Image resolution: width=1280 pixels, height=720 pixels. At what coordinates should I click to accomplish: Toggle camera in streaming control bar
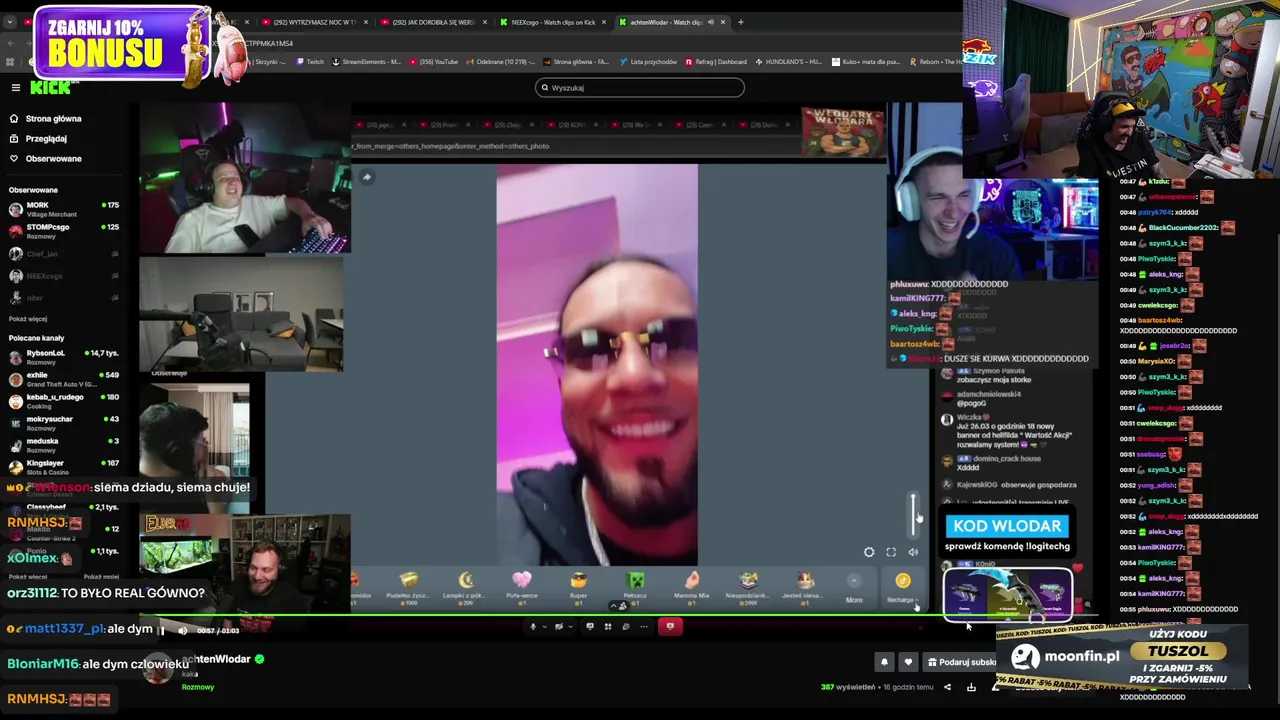tap(559, 627)
